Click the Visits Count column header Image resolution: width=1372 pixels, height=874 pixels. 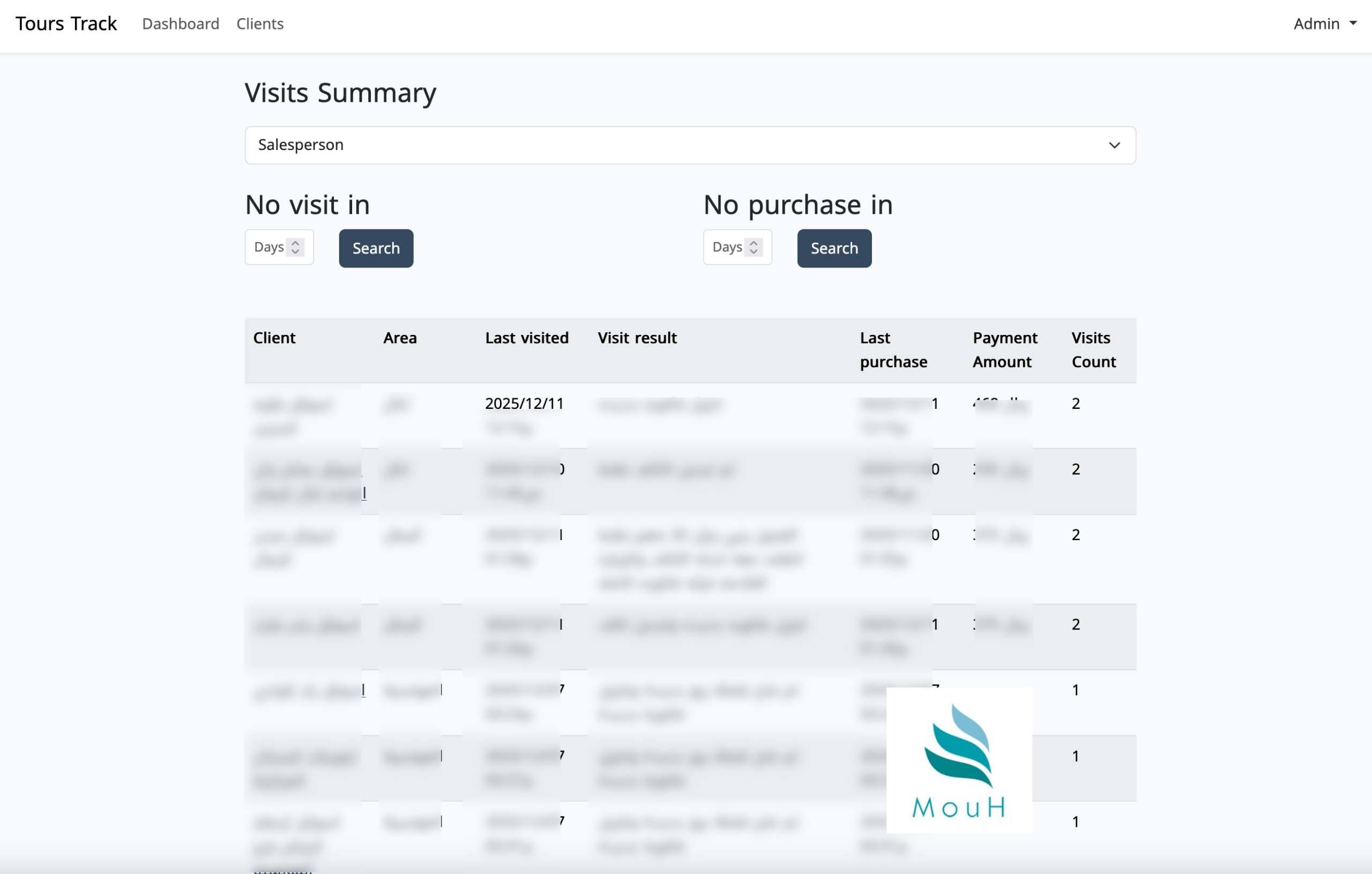[1093, 350]
